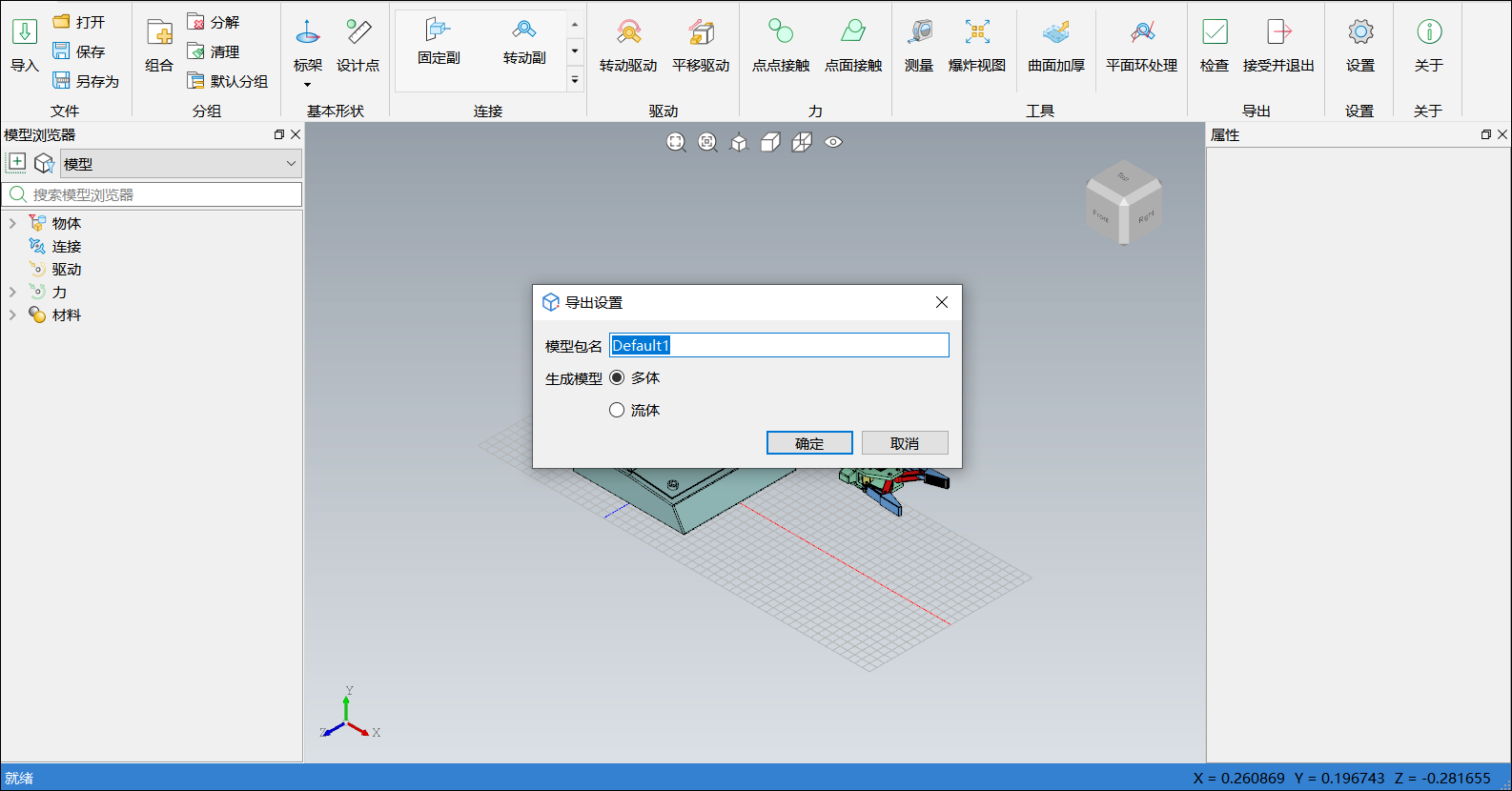Click 分解 to ungroup
Screen dimensions: 1512x791
[214, 22]
